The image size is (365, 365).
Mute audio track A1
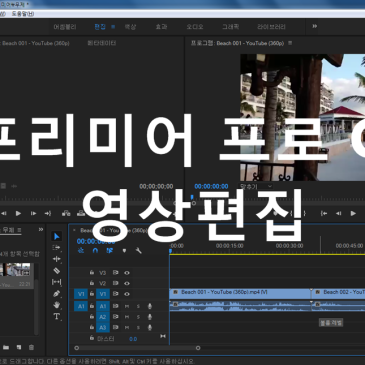127,306
